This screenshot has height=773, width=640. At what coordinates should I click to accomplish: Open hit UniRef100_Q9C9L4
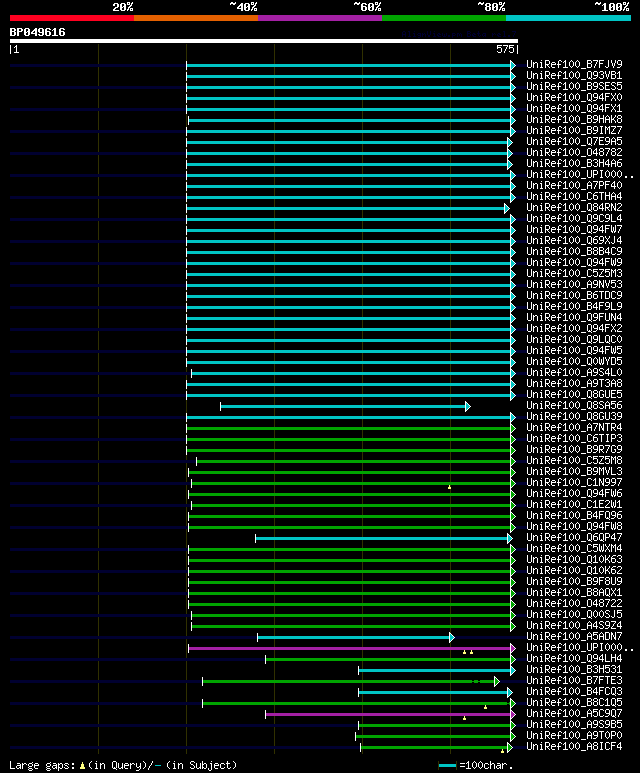(574, 218)
